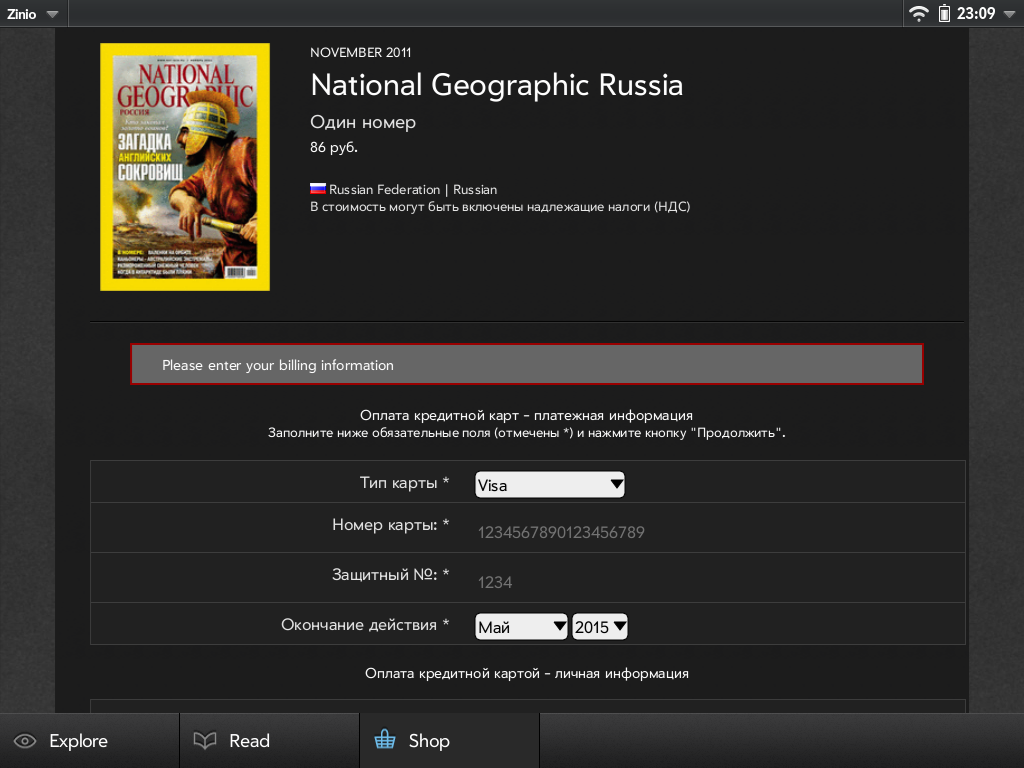Click the clock showing 23:09
Screen dimensions: 1024x768
(x=976, y=14)
